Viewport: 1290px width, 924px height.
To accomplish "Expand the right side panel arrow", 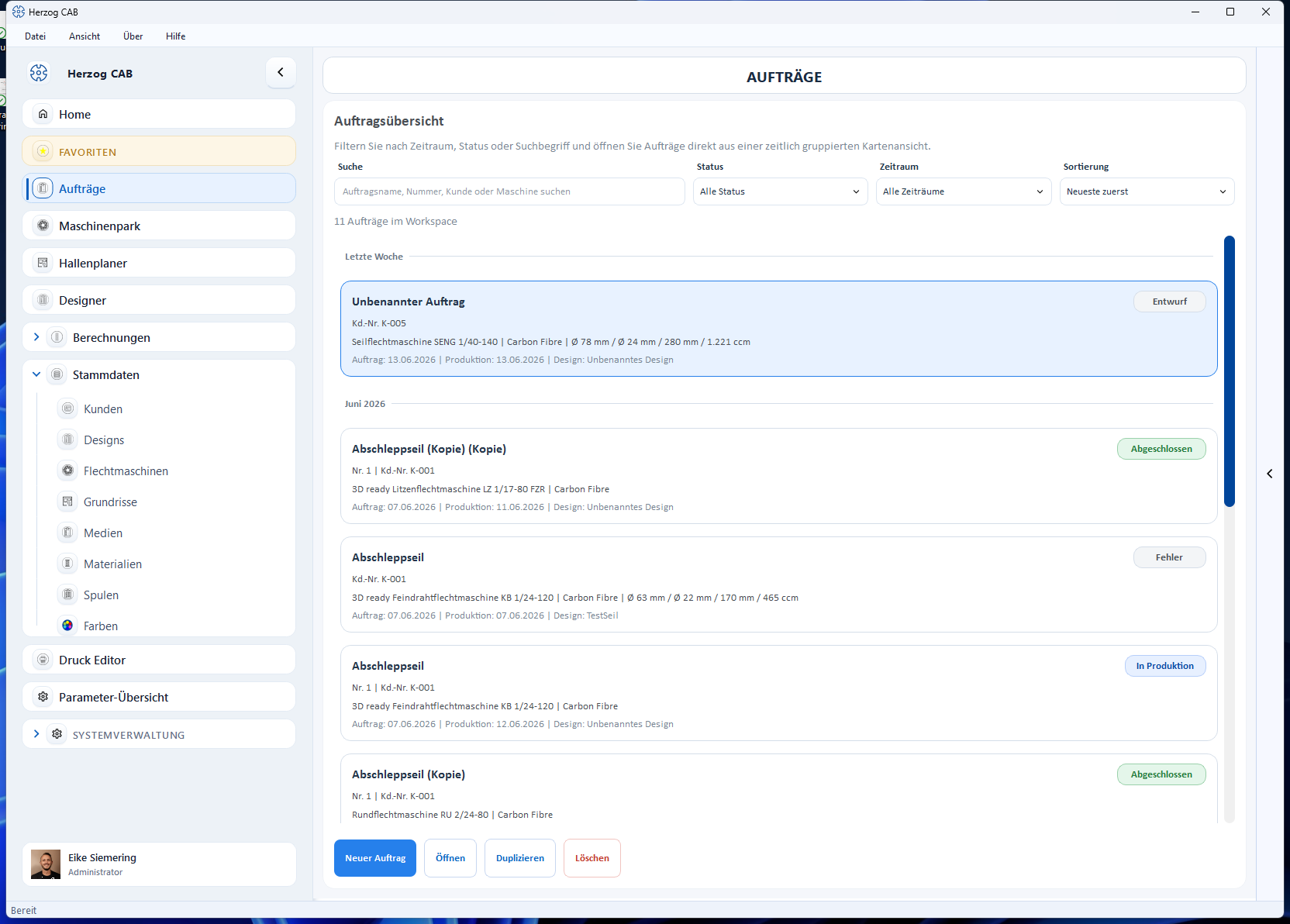I will tap(1270, 474).
